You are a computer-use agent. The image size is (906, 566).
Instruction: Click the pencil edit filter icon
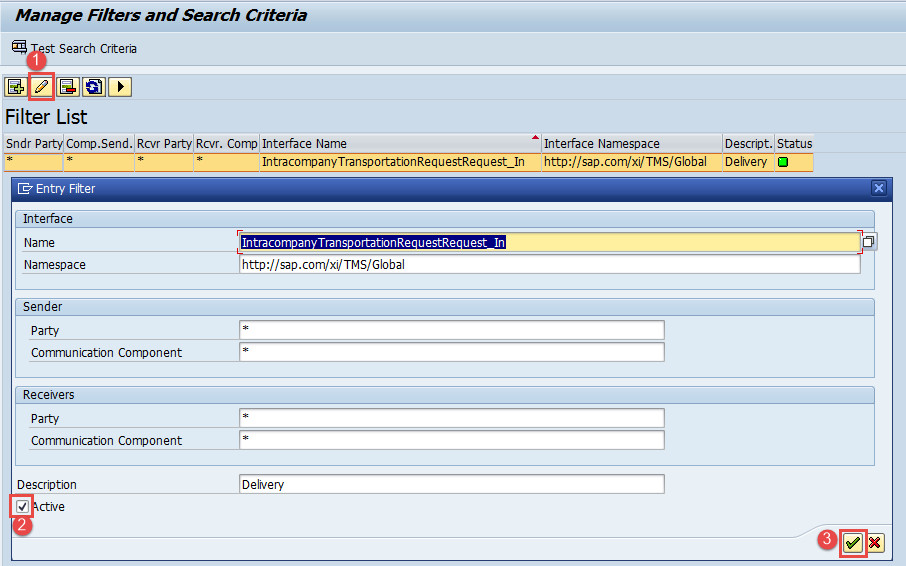click(x=42, y=87)
